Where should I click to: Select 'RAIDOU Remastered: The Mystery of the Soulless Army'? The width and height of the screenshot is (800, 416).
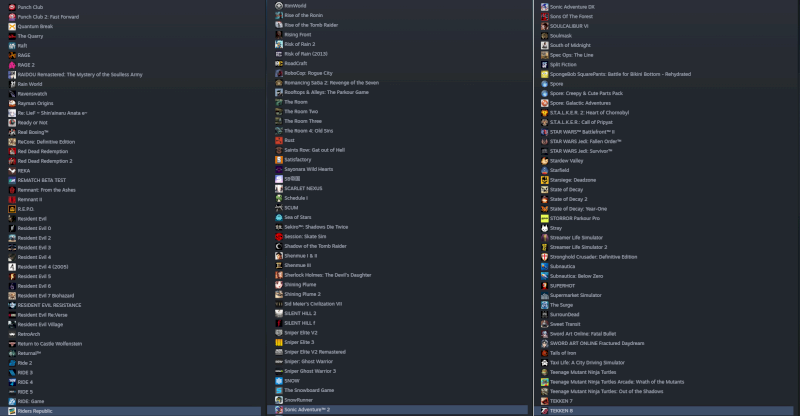click(x=80, y=75)
